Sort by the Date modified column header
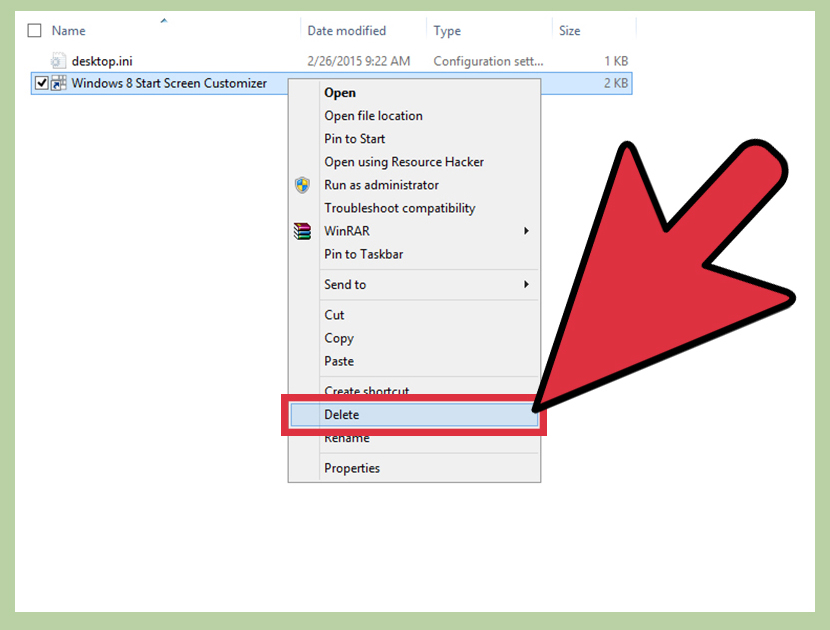Viewport: 830px width, 630px height. pos(347,31)
